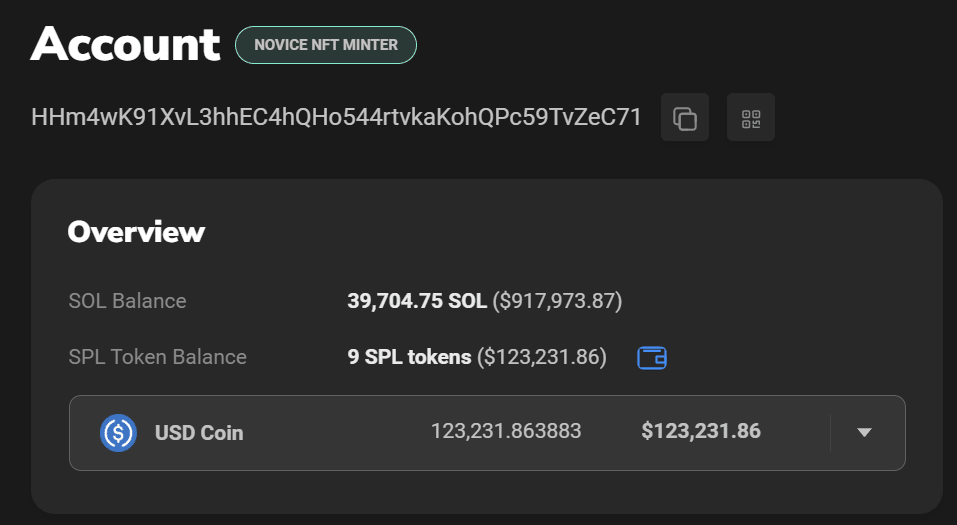Click the 39,704.75 SOL balance value
Screen dimensions: 957x525
[x=416, y=301]
